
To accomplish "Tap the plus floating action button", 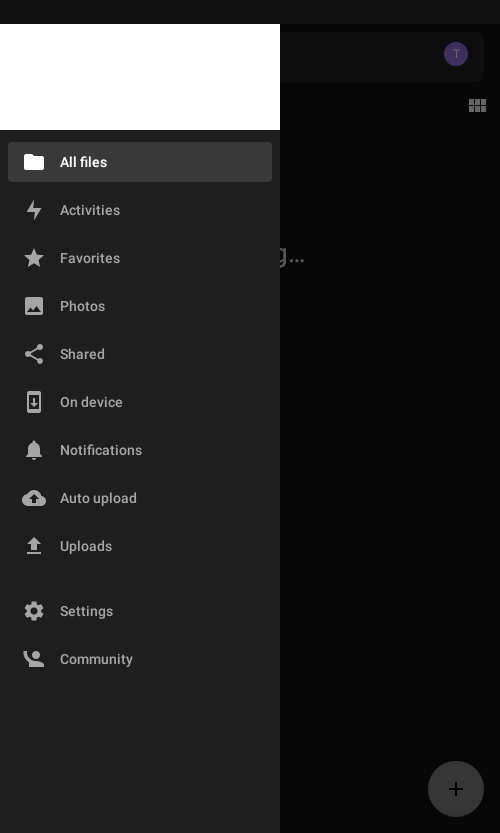I will click(x=456, y=789).
